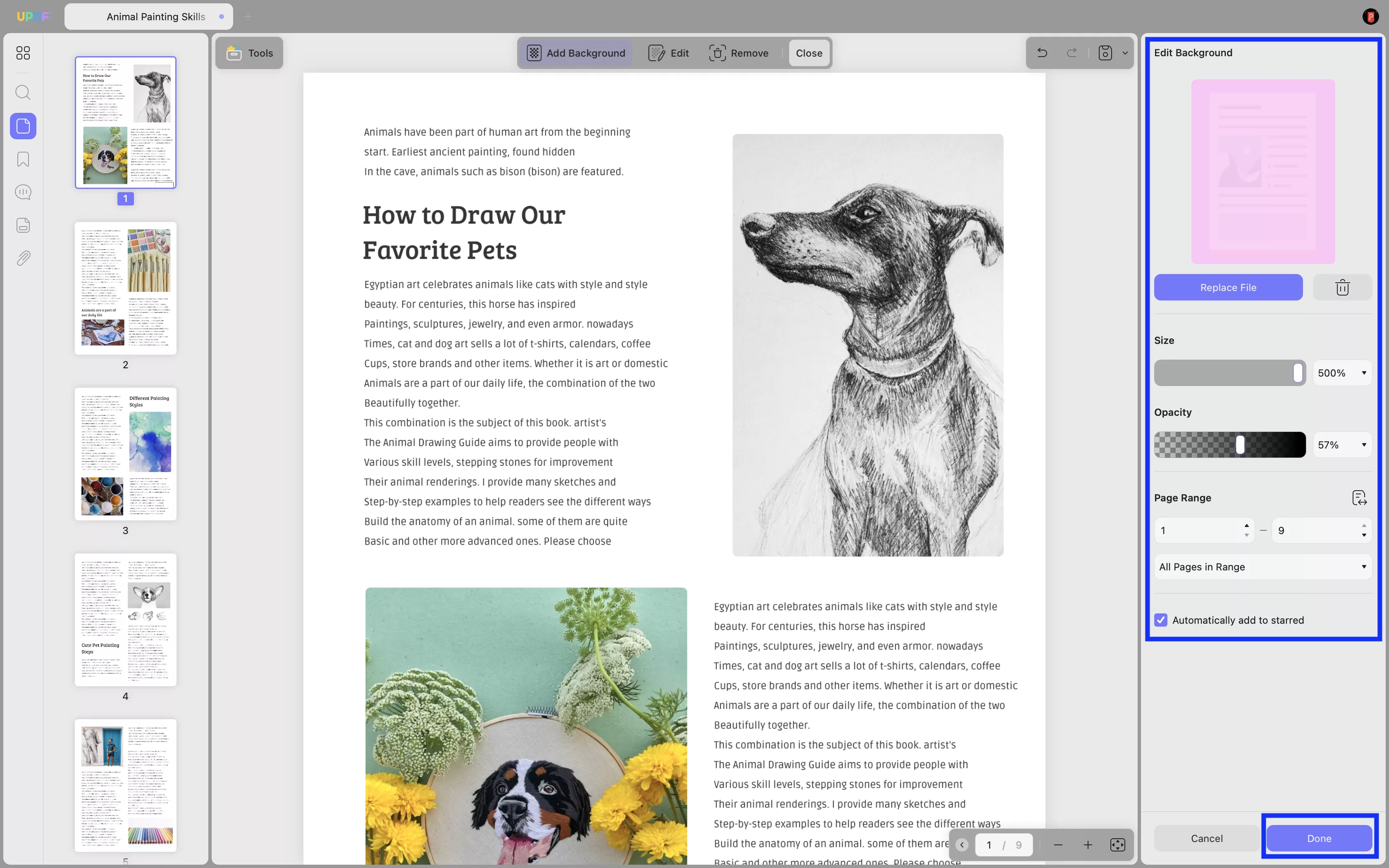
Task: Click the undo arrow icon
Action: click(x=1042, y=53)
